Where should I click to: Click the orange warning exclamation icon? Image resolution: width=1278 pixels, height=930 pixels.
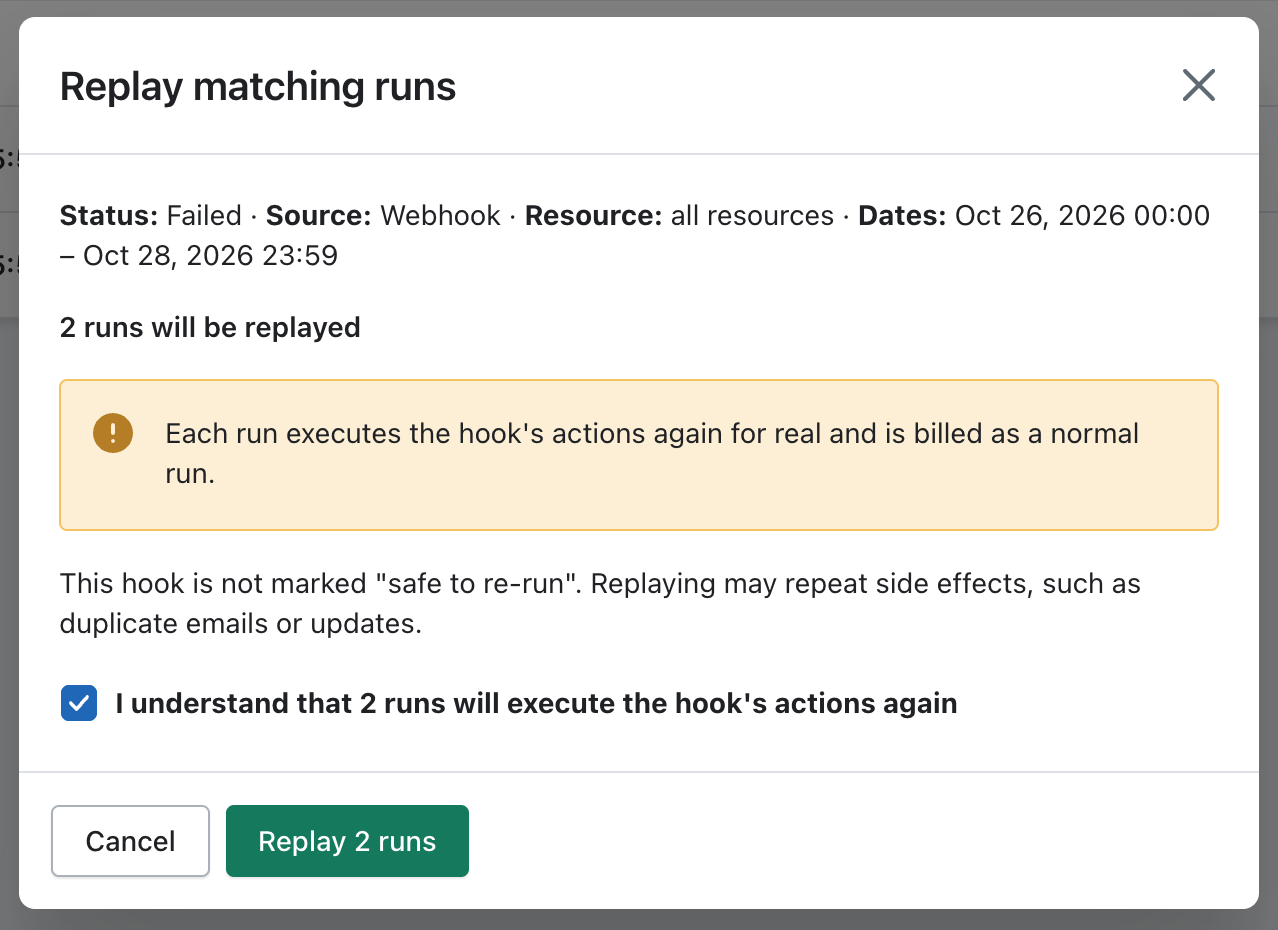click(x=113, y=433)
